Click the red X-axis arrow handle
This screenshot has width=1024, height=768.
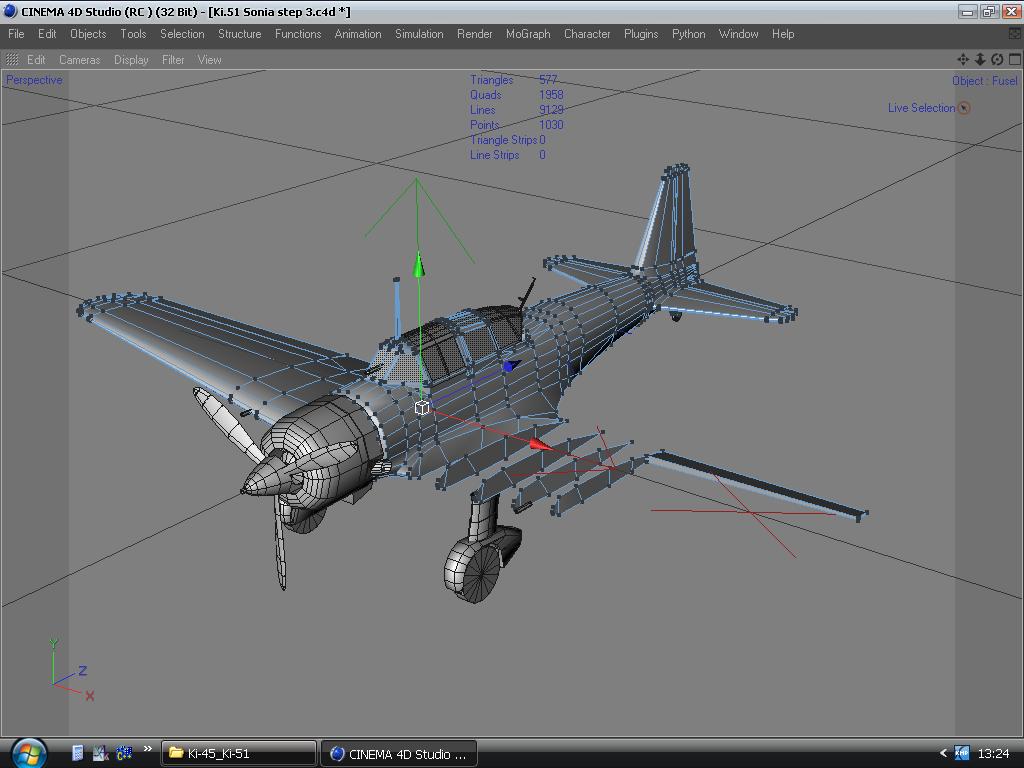tap(539, 444)
